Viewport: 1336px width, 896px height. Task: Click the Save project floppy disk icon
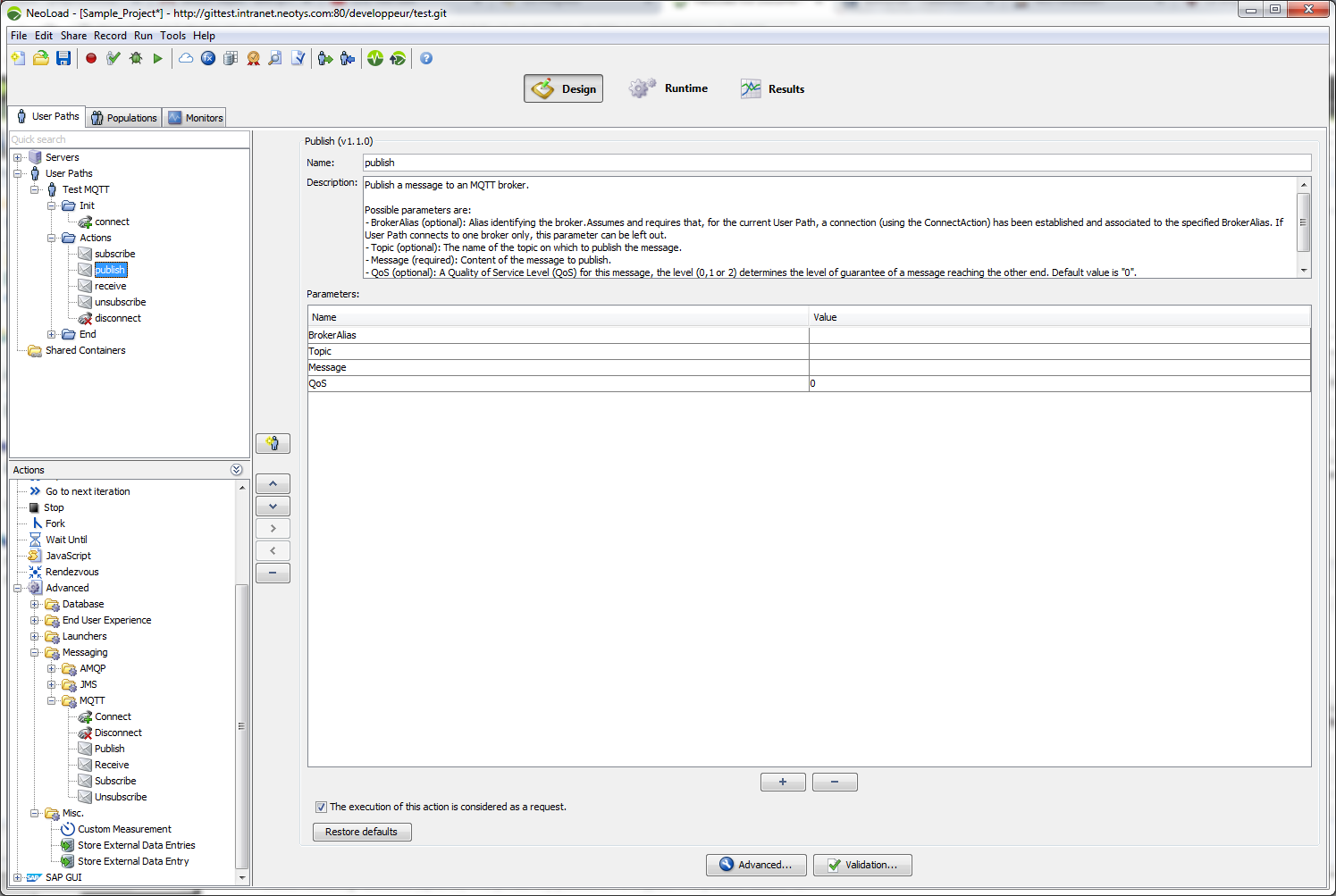[63, 58]
